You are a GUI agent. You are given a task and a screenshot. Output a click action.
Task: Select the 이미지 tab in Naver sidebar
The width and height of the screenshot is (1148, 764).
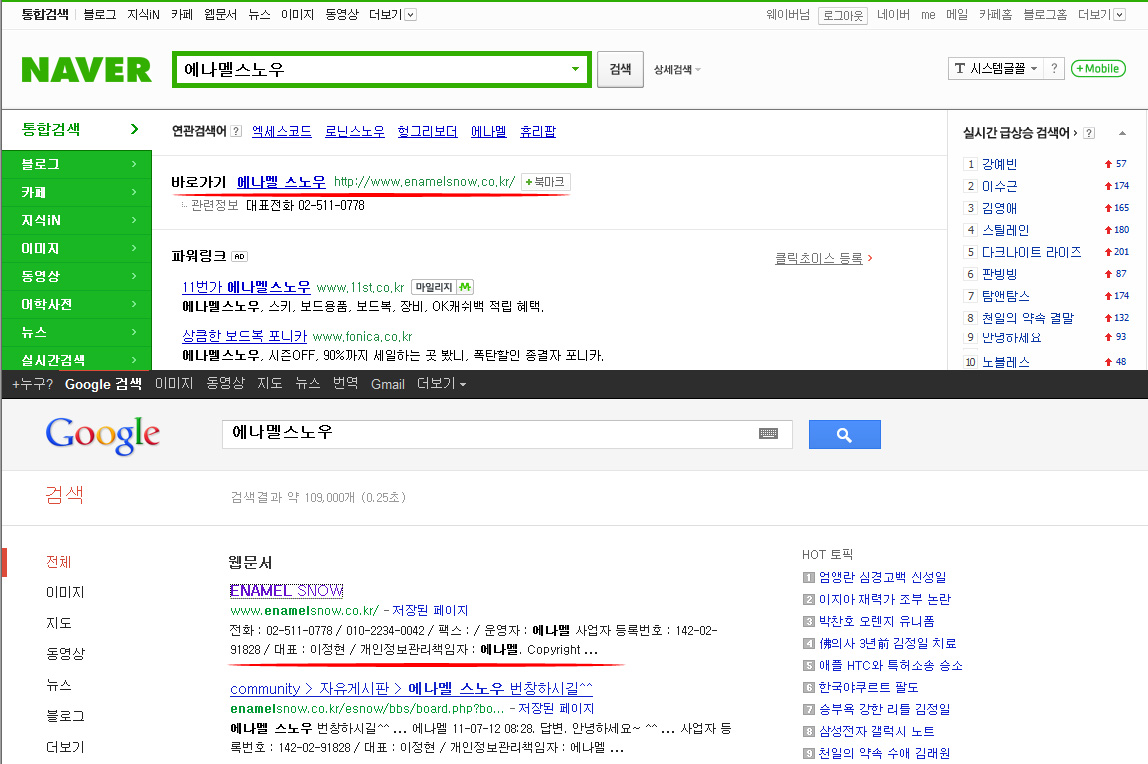click(x=76, y=249)
